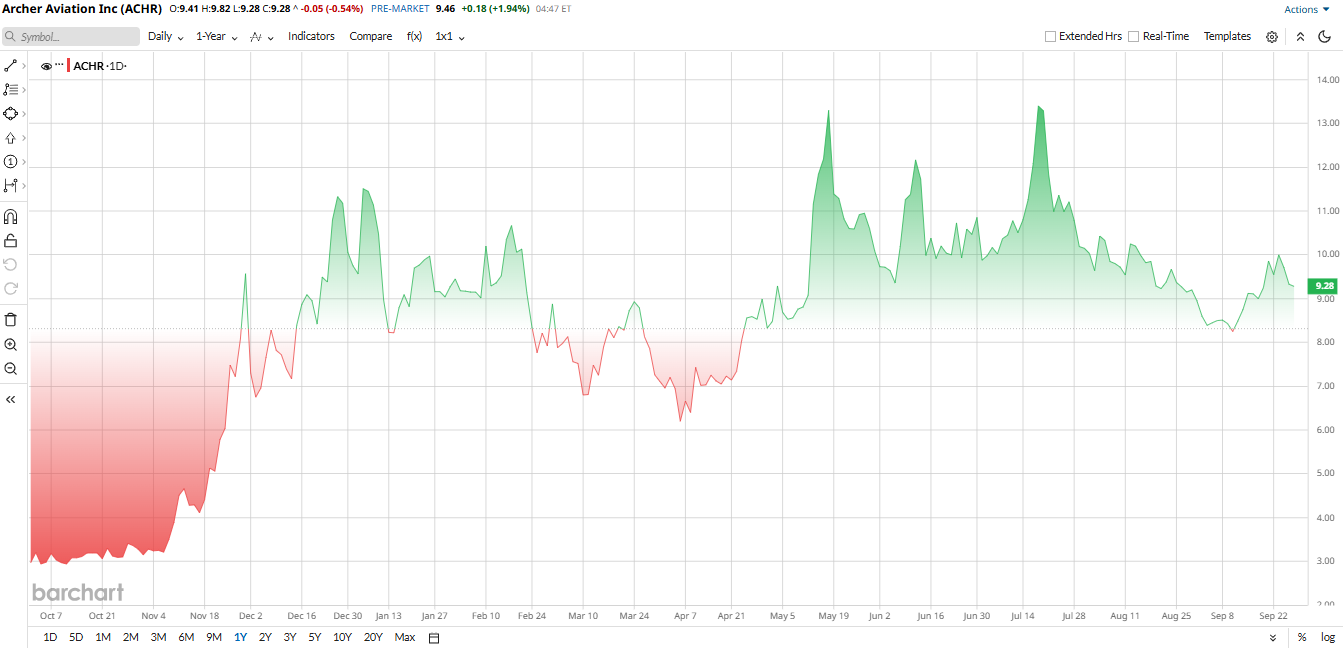This screenshot has width=1343, height=648.
Task: Pick the numbered annotation tool
Action: (x=11, y=161)
